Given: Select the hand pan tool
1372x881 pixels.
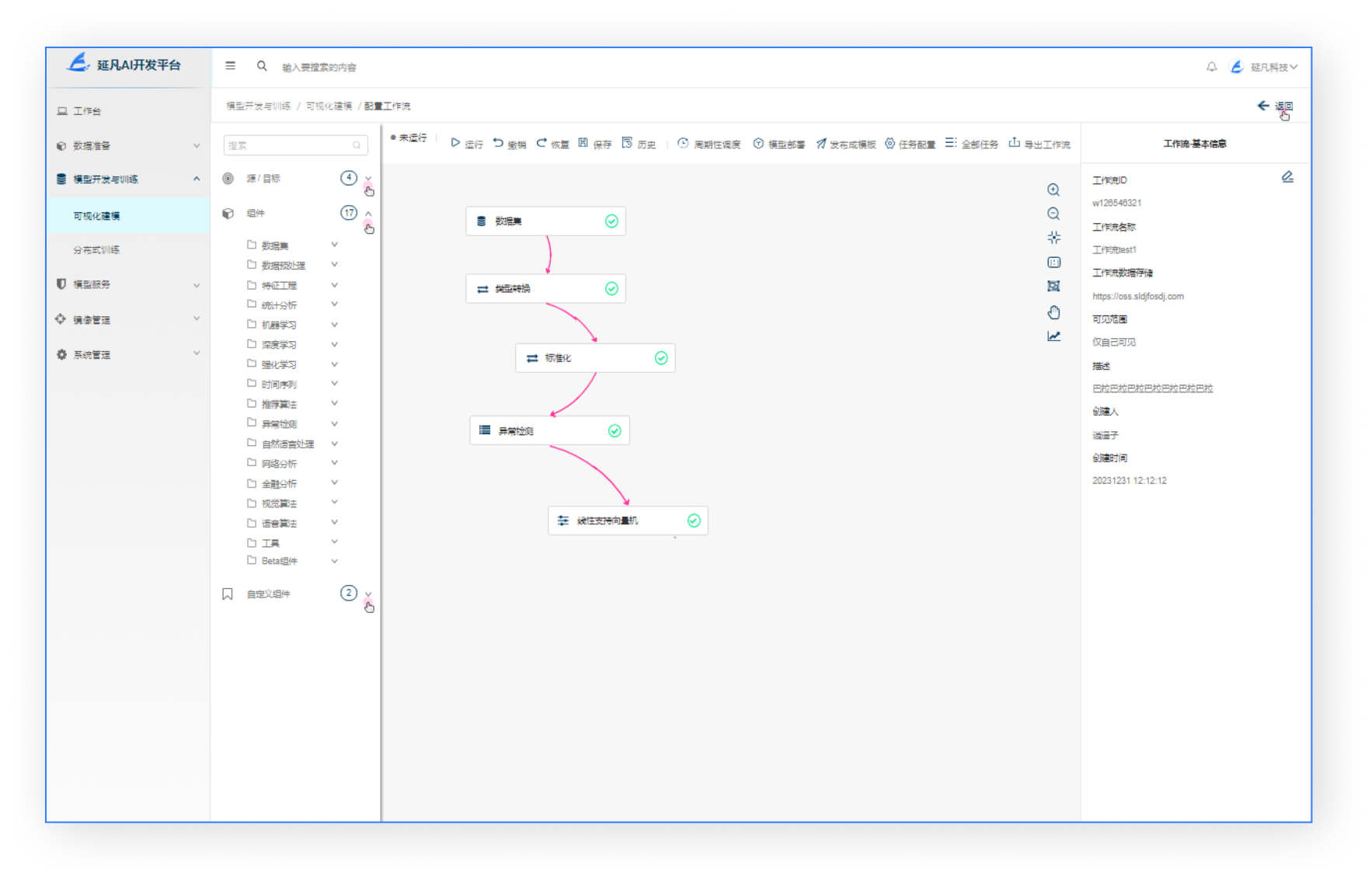Looking at the screenshot, I should pyautogui.click(x=1053, y=312).
